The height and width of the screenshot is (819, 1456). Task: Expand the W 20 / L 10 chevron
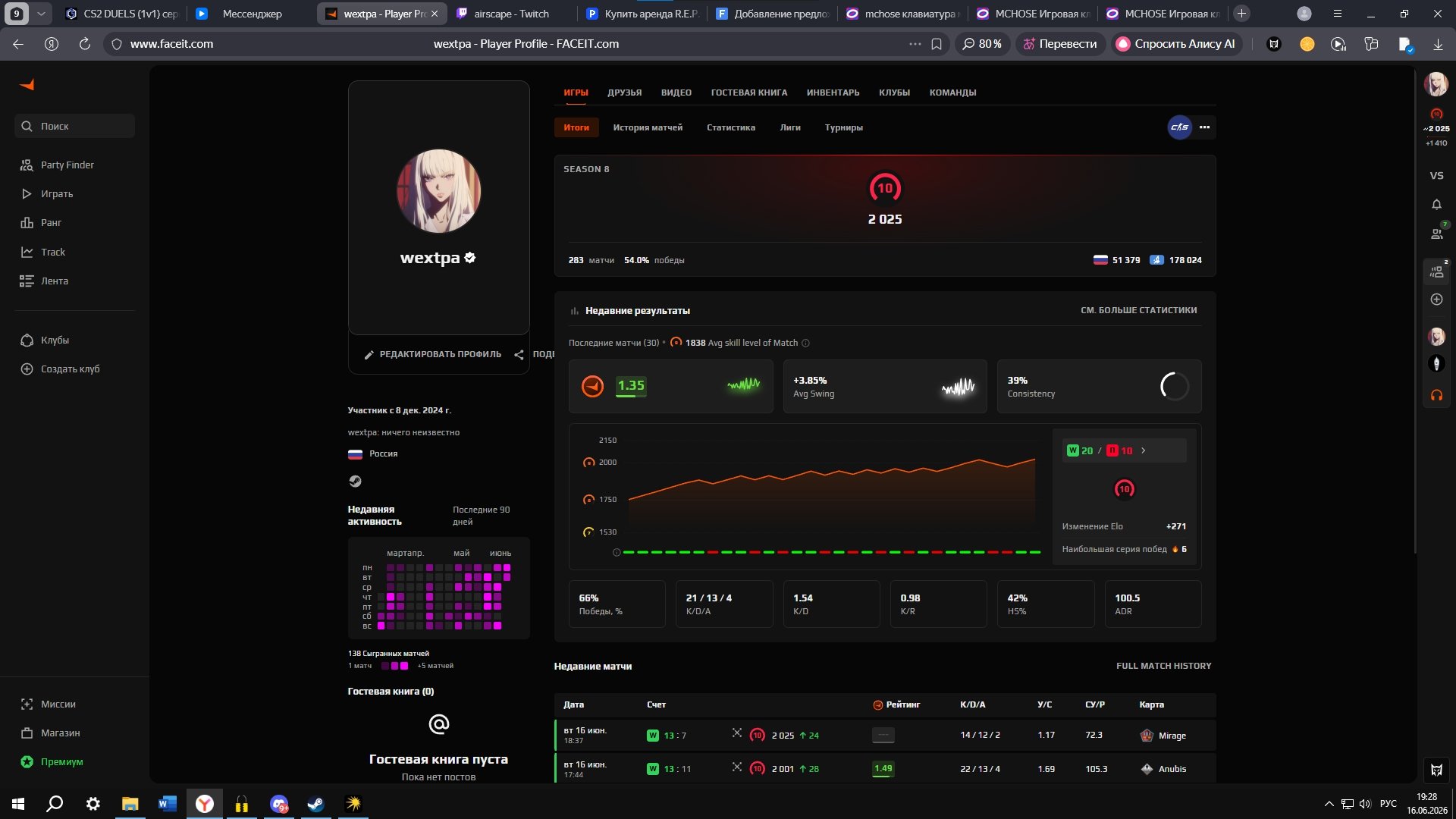click(x=1144, y=450)
